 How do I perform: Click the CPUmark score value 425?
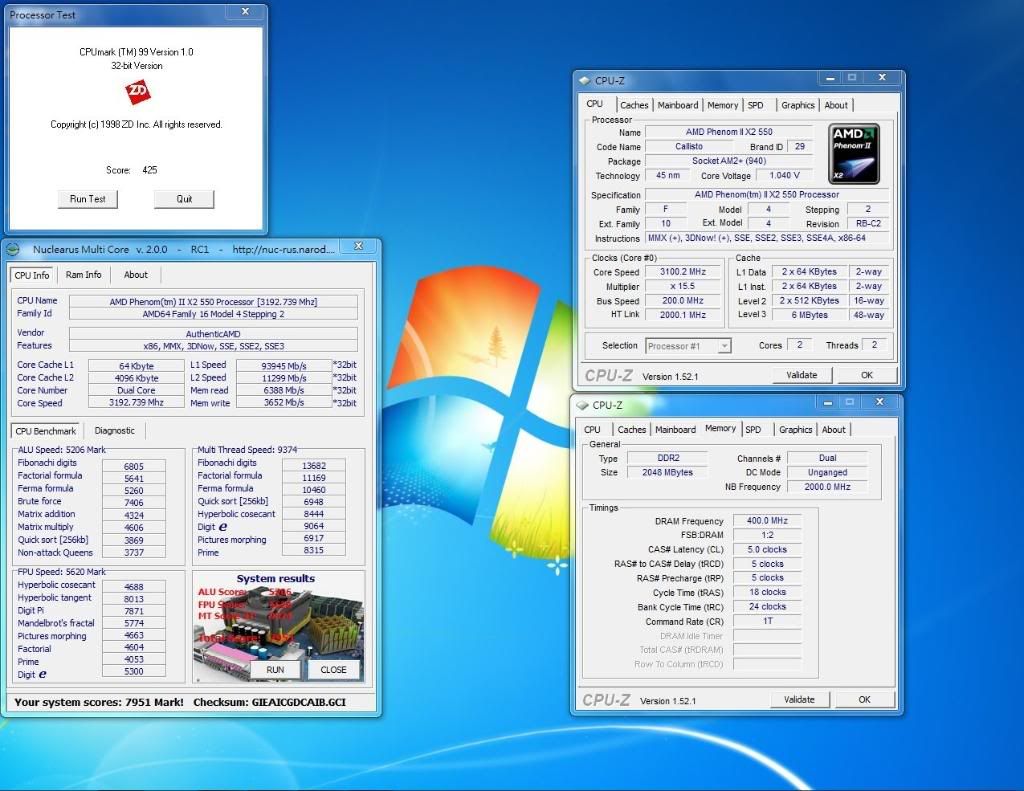tap(150, 170)
